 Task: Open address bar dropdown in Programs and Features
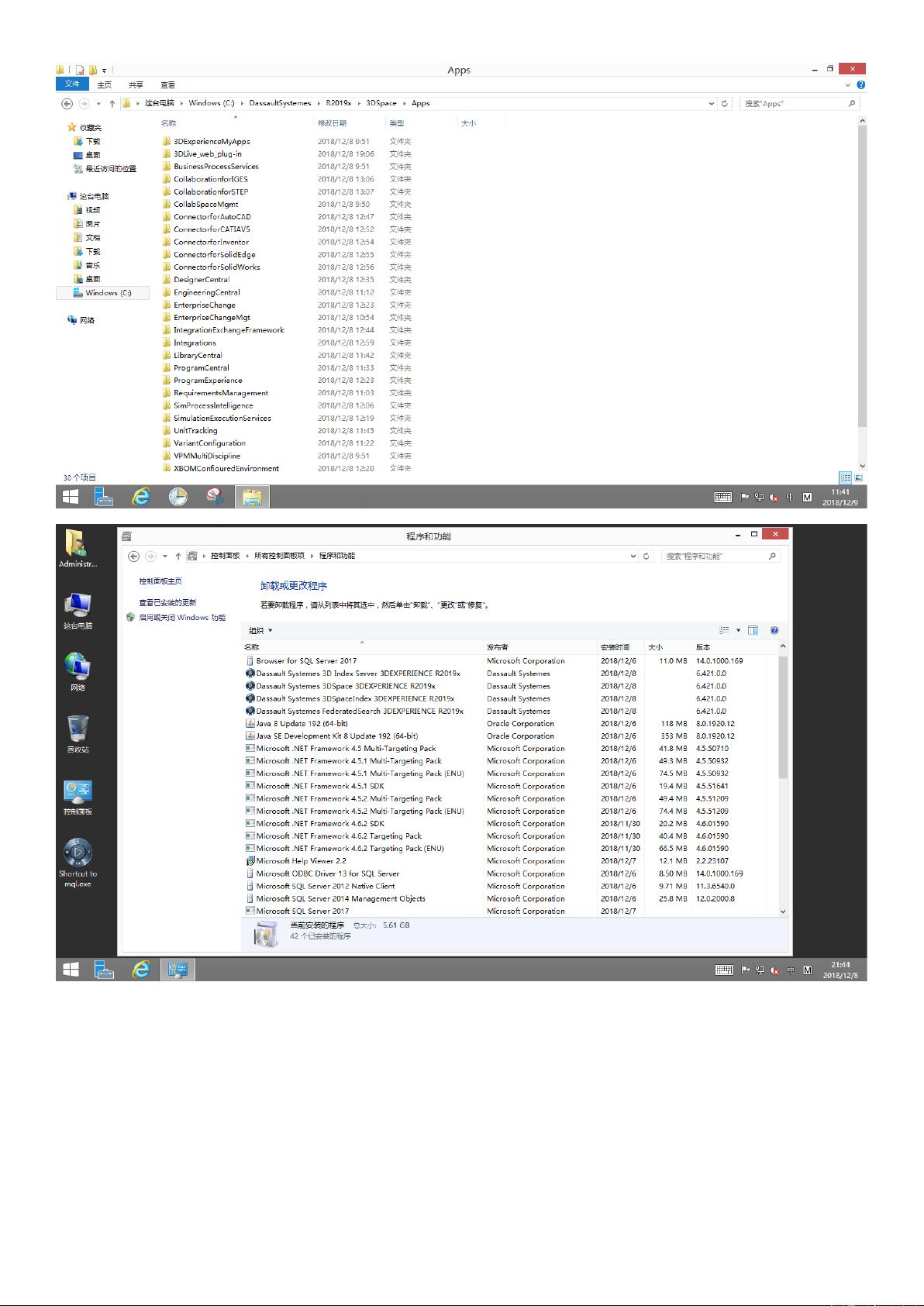(x=633, y=556)
